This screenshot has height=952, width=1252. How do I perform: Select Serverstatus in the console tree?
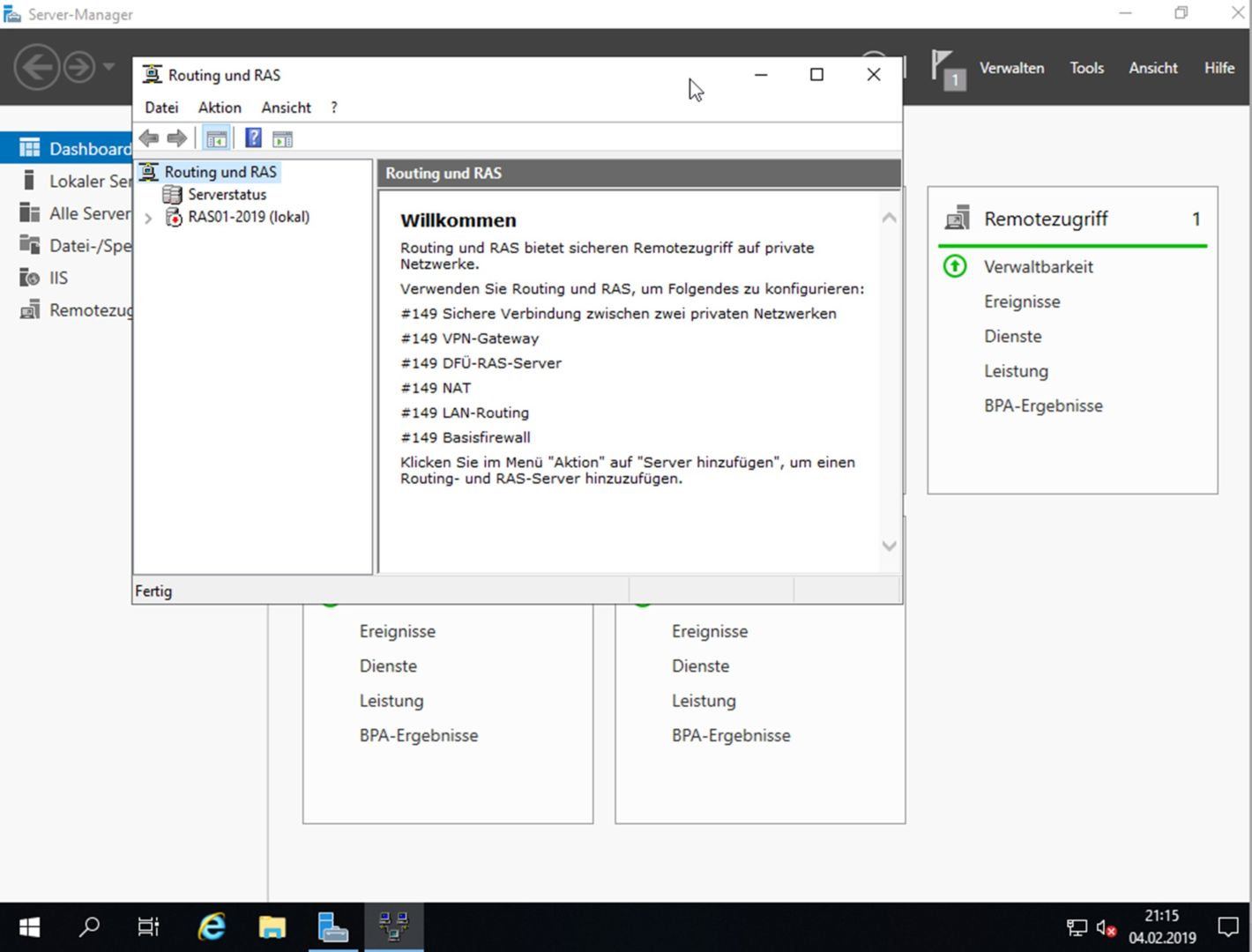click(x=227, y=195)
